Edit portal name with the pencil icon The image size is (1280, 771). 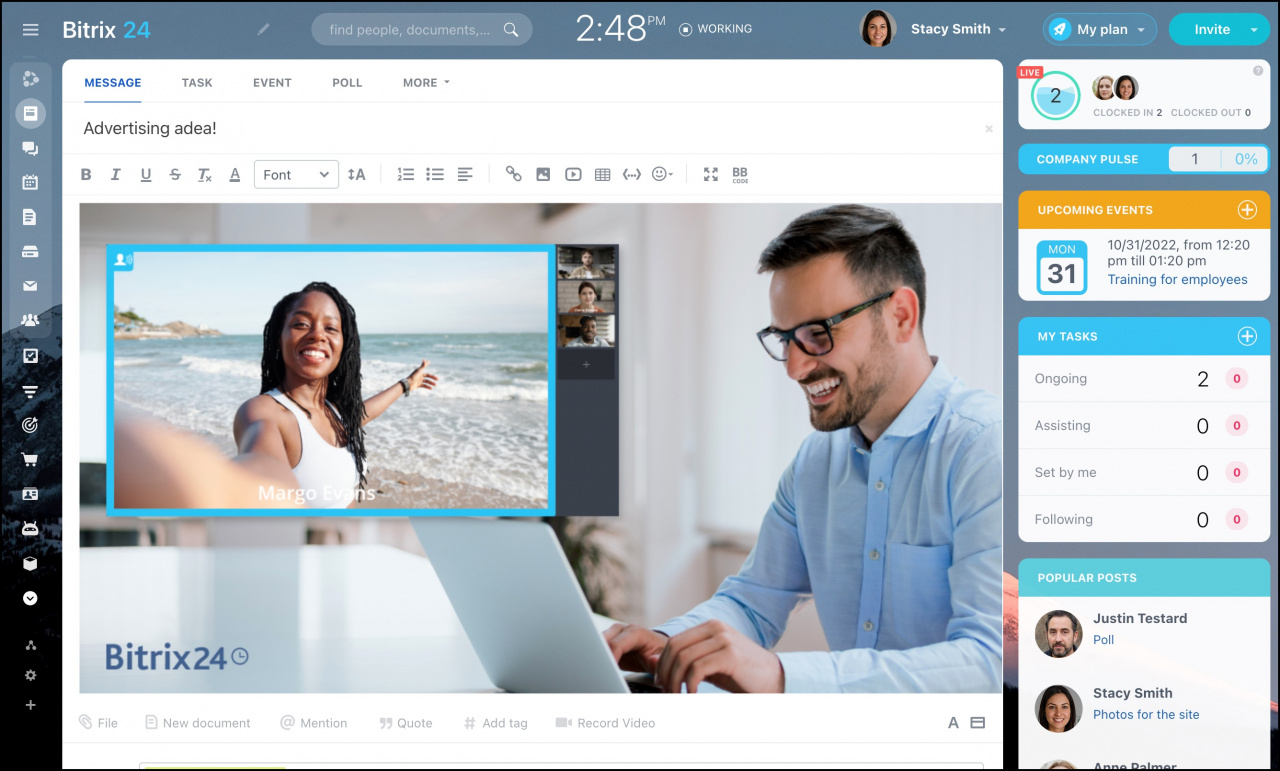point(263,29)
